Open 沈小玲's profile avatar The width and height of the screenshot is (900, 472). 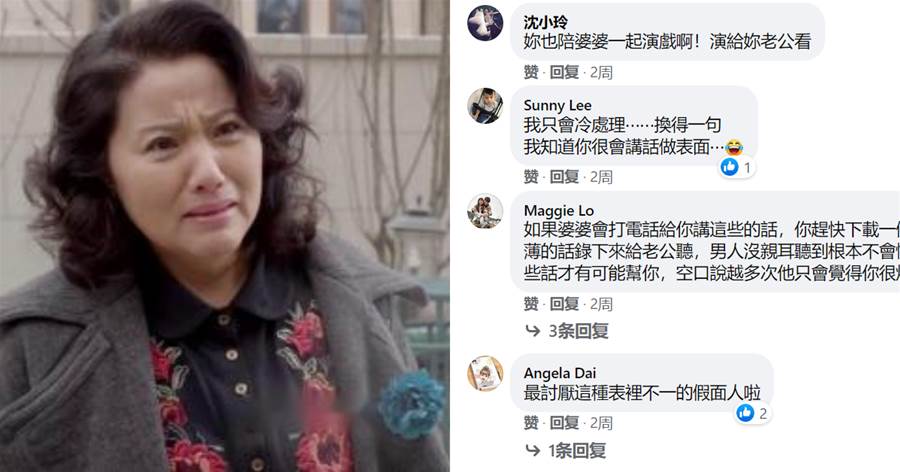(485, 23)
